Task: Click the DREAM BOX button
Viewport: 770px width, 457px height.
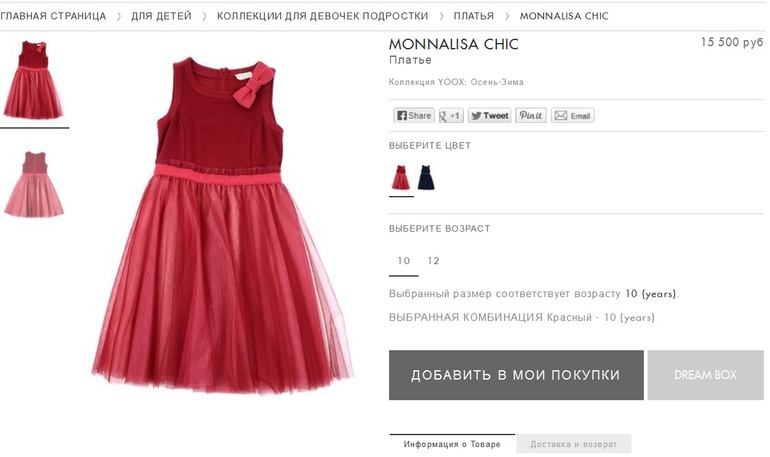Action: [705, 375]
